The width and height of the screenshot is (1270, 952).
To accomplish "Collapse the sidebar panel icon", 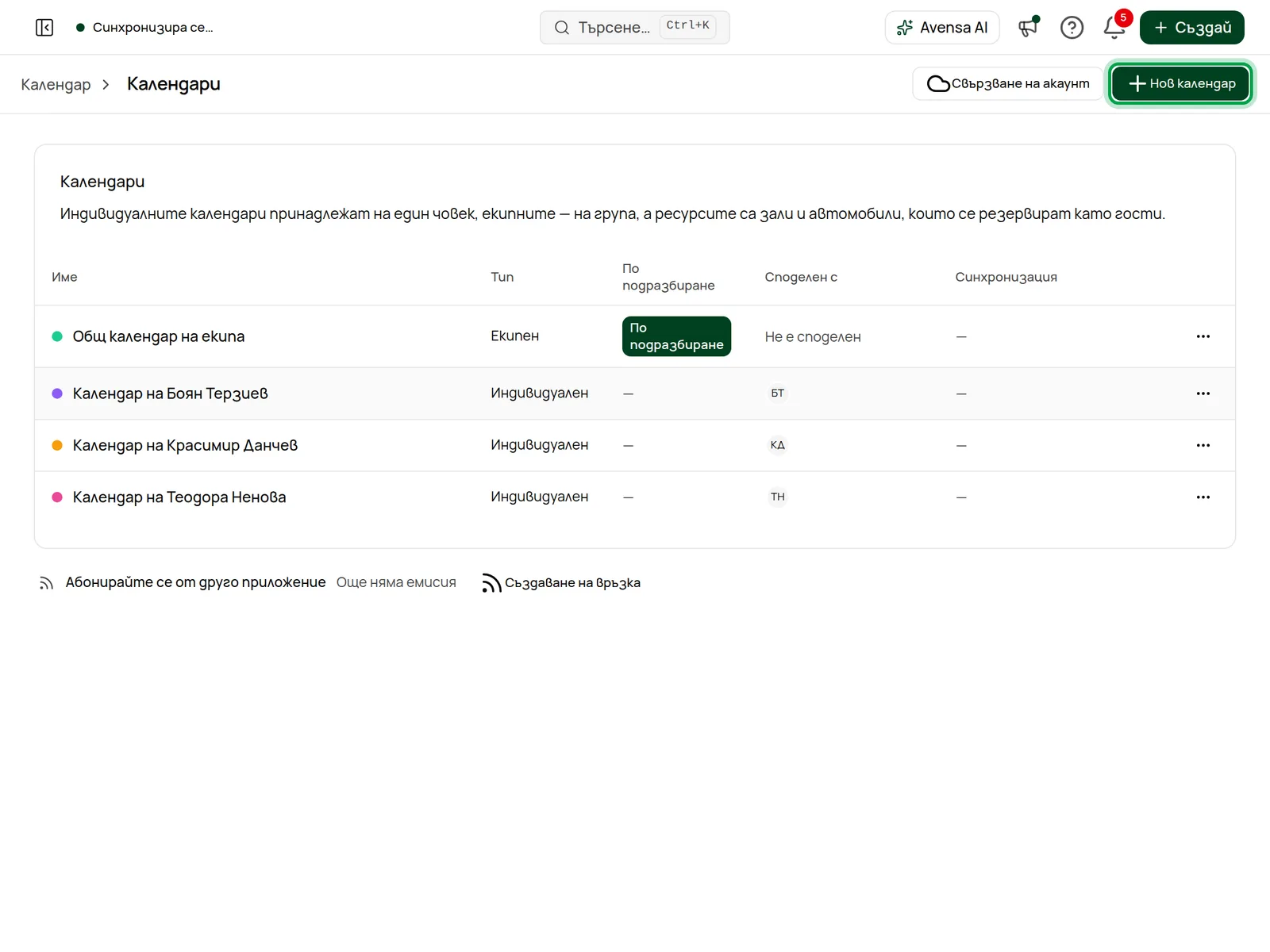I will pyautogui.click(x=44, y=28).
